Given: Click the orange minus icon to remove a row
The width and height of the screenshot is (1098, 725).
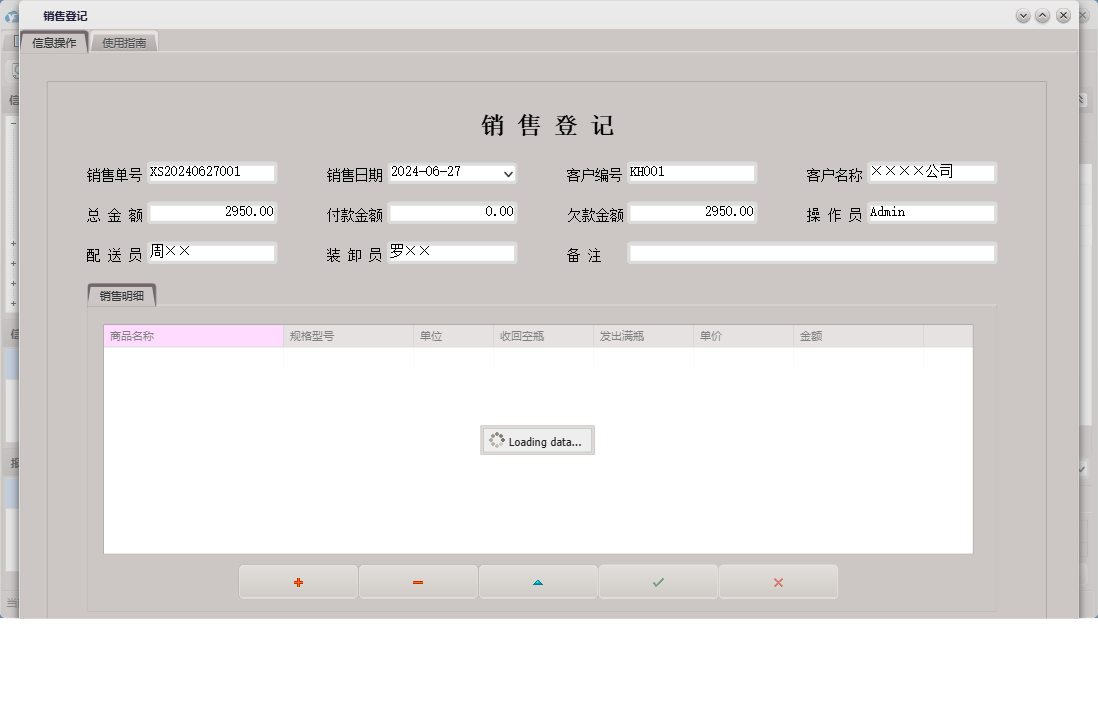Looking at the screenshot, I should click(x=417, y=581).
